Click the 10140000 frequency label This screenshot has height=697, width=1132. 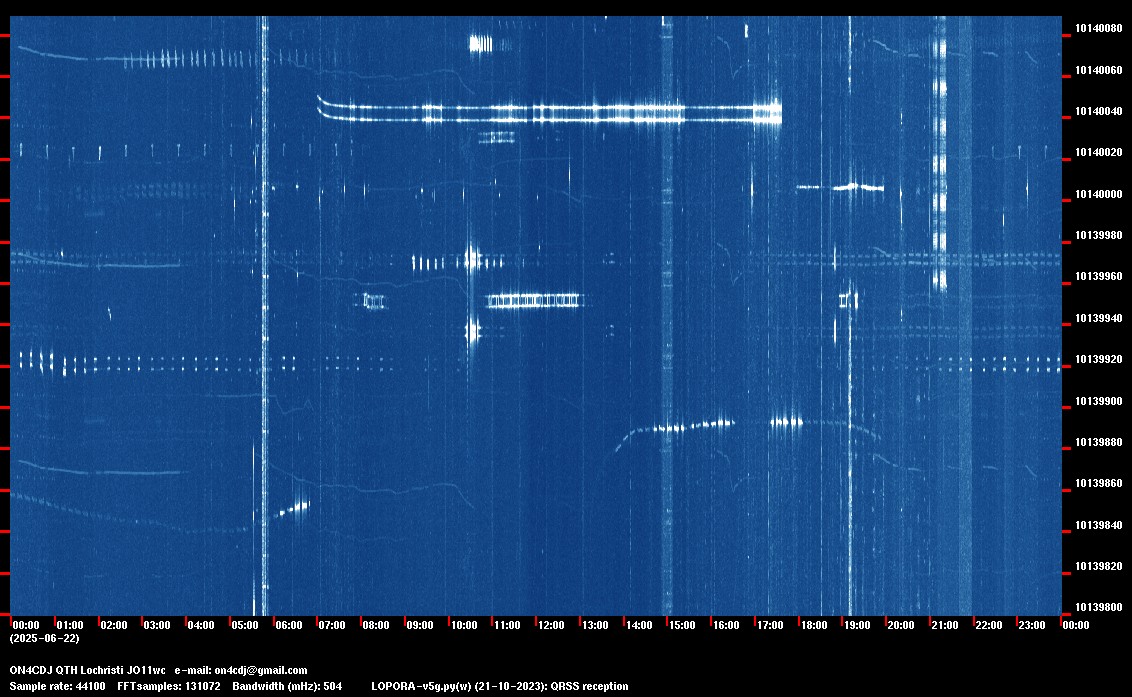click(1099, 194)
